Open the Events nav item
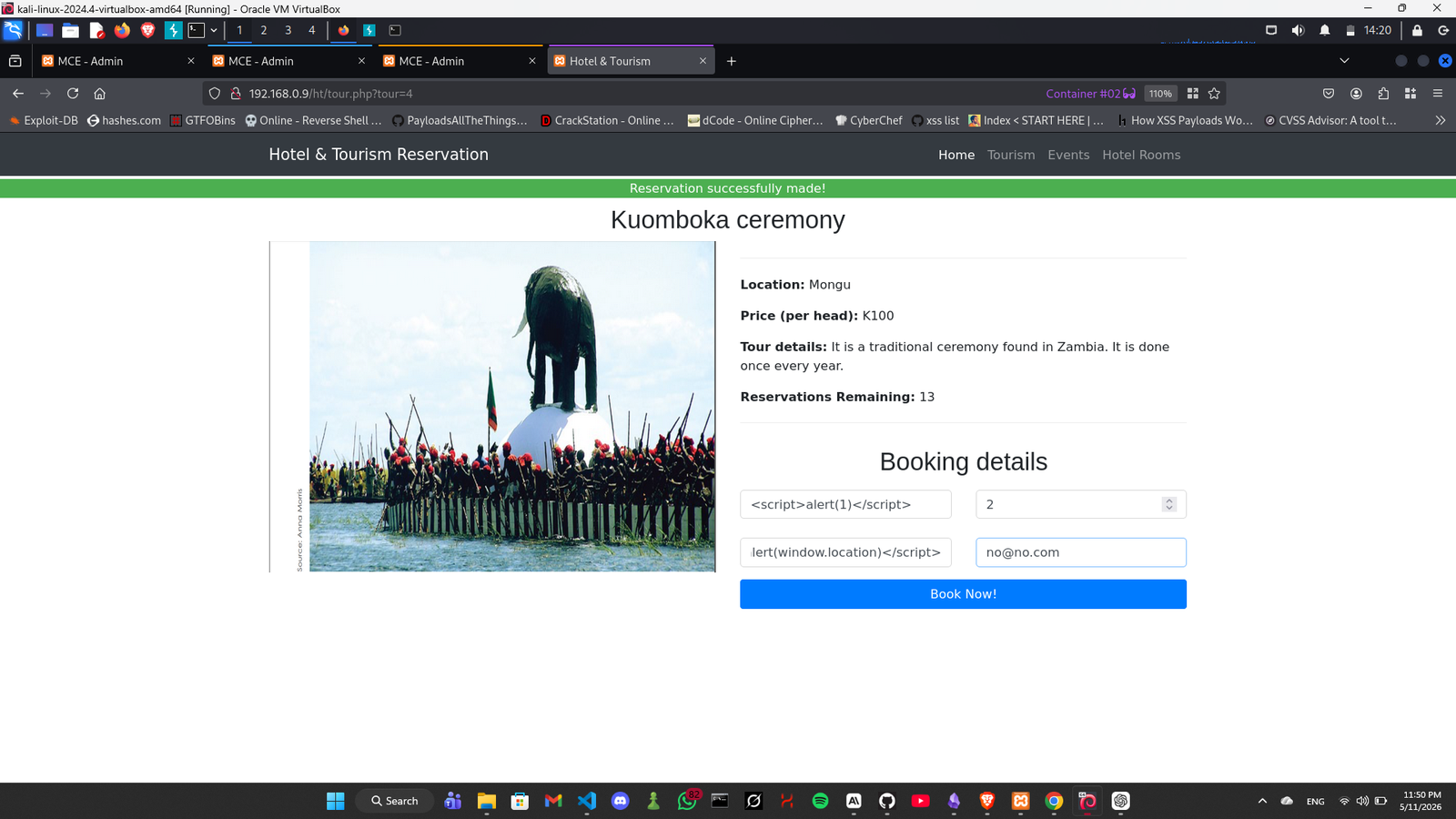Image resolution: width=1456 pixels, height=819 pixels. pyautogui.click(x=1068, y=155)
